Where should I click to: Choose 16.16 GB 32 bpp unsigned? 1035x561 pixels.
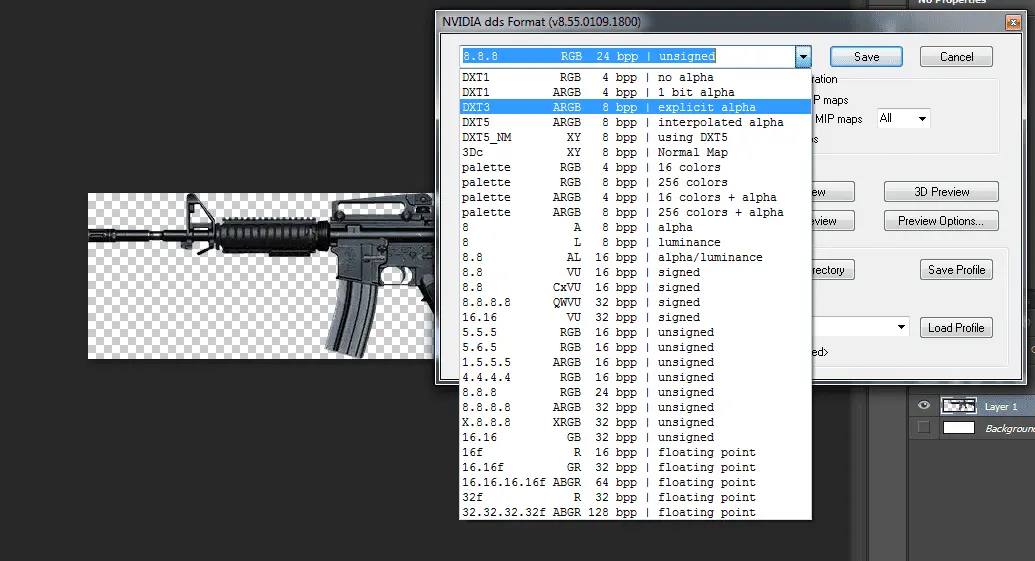pos(635,438)
